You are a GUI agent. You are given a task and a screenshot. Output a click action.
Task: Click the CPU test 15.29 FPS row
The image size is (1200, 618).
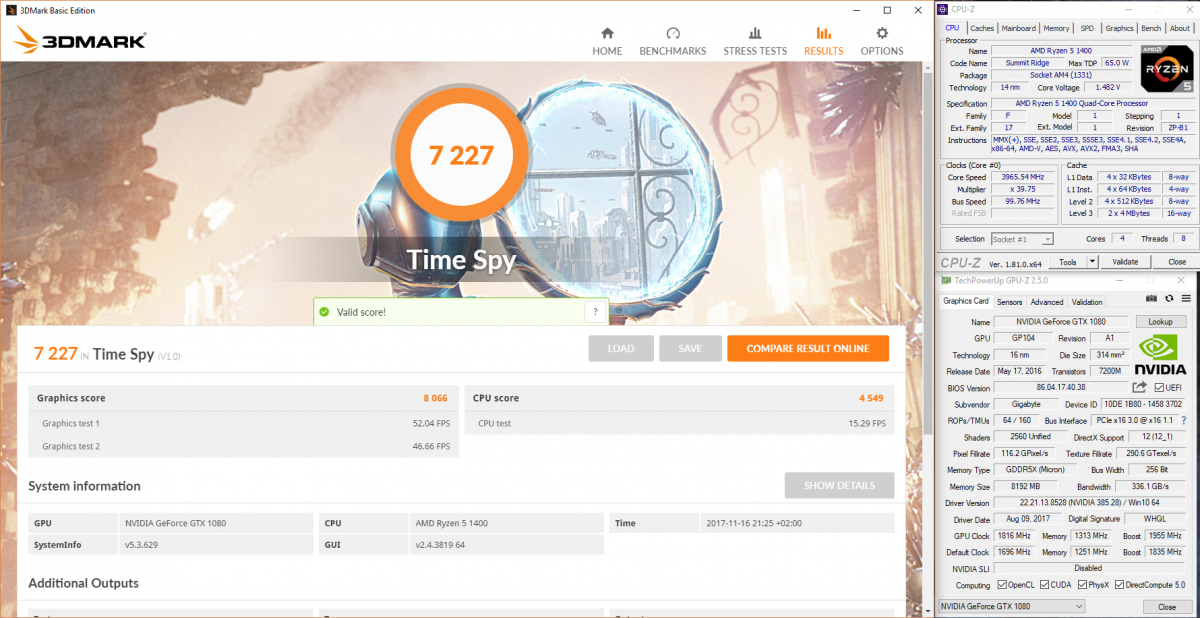[x=679, y=423]
